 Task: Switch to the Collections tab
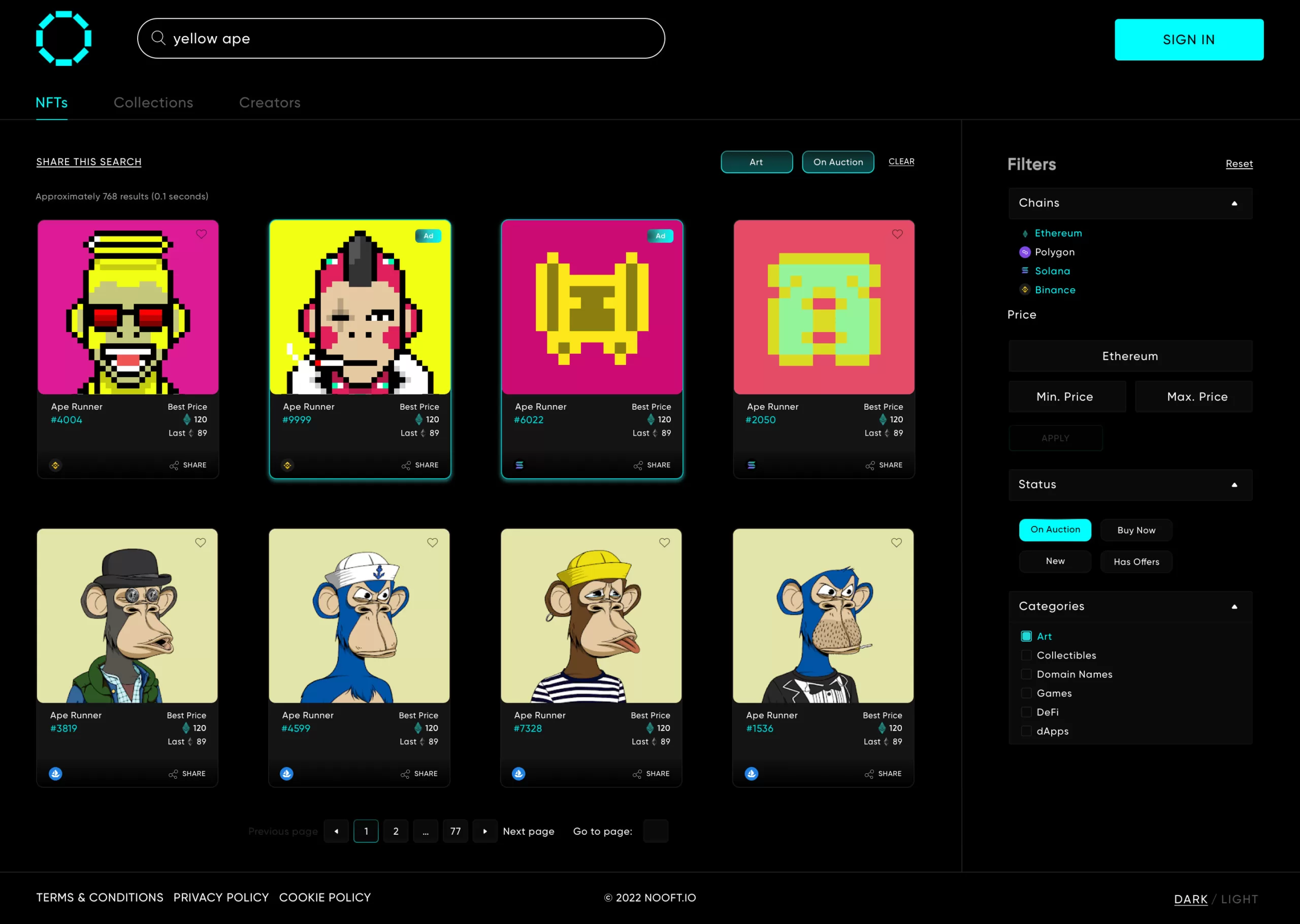pyautogui.click(x=153, y=103)
